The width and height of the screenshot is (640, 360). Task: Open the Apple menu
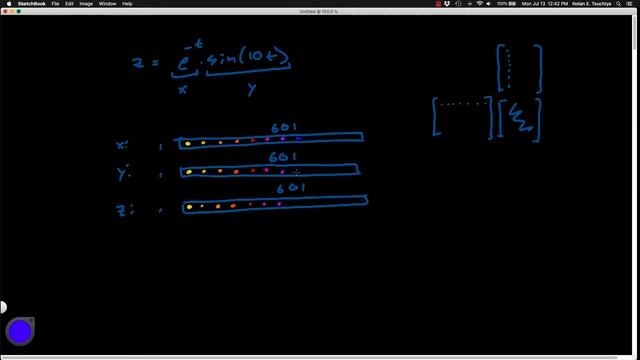click(9, 4)
